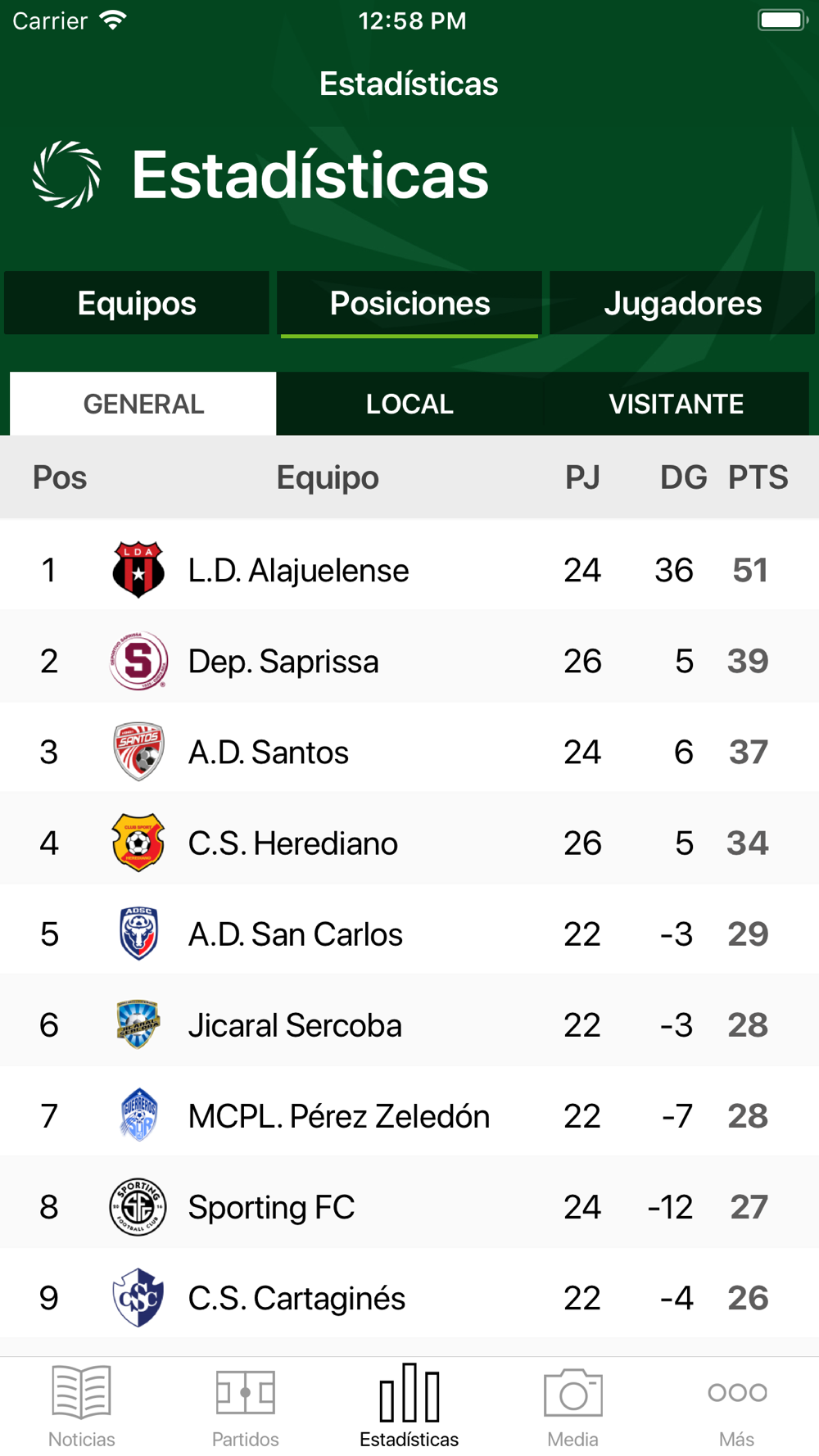
Task: Select the Estadísticas bar chart icon
Action: coord(409,1391)
